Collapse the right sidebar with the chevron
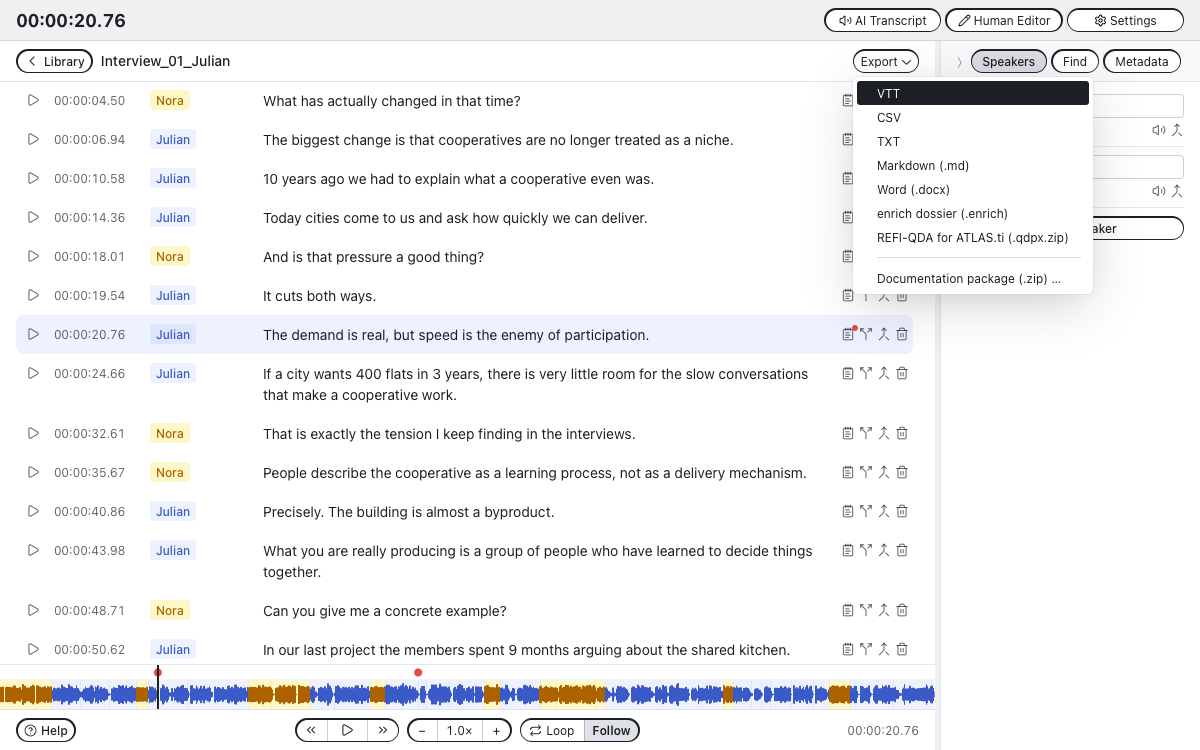The image size is (1200, 750). (x=958, y=62)
